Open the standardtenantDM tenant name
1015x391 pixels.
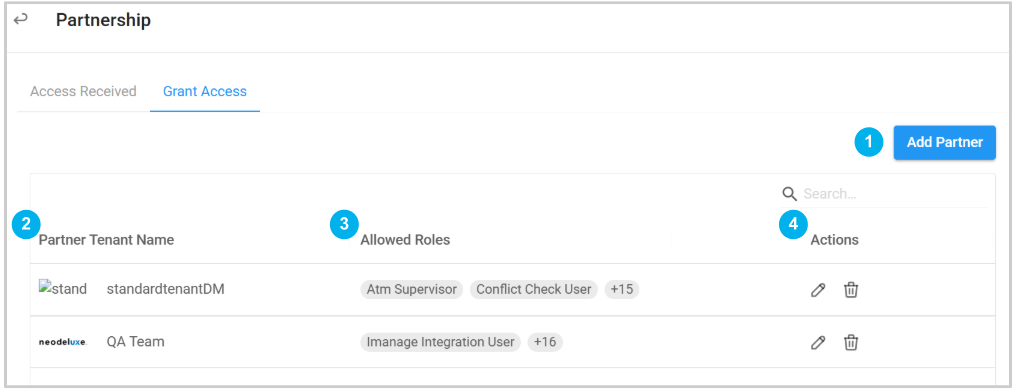(166, 289)
